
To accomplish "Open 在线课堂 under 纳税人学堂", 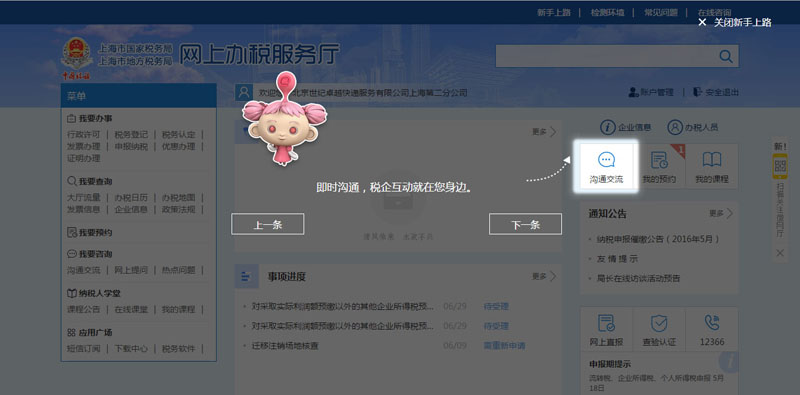I will pyautogui.click(x=131, y=309).
